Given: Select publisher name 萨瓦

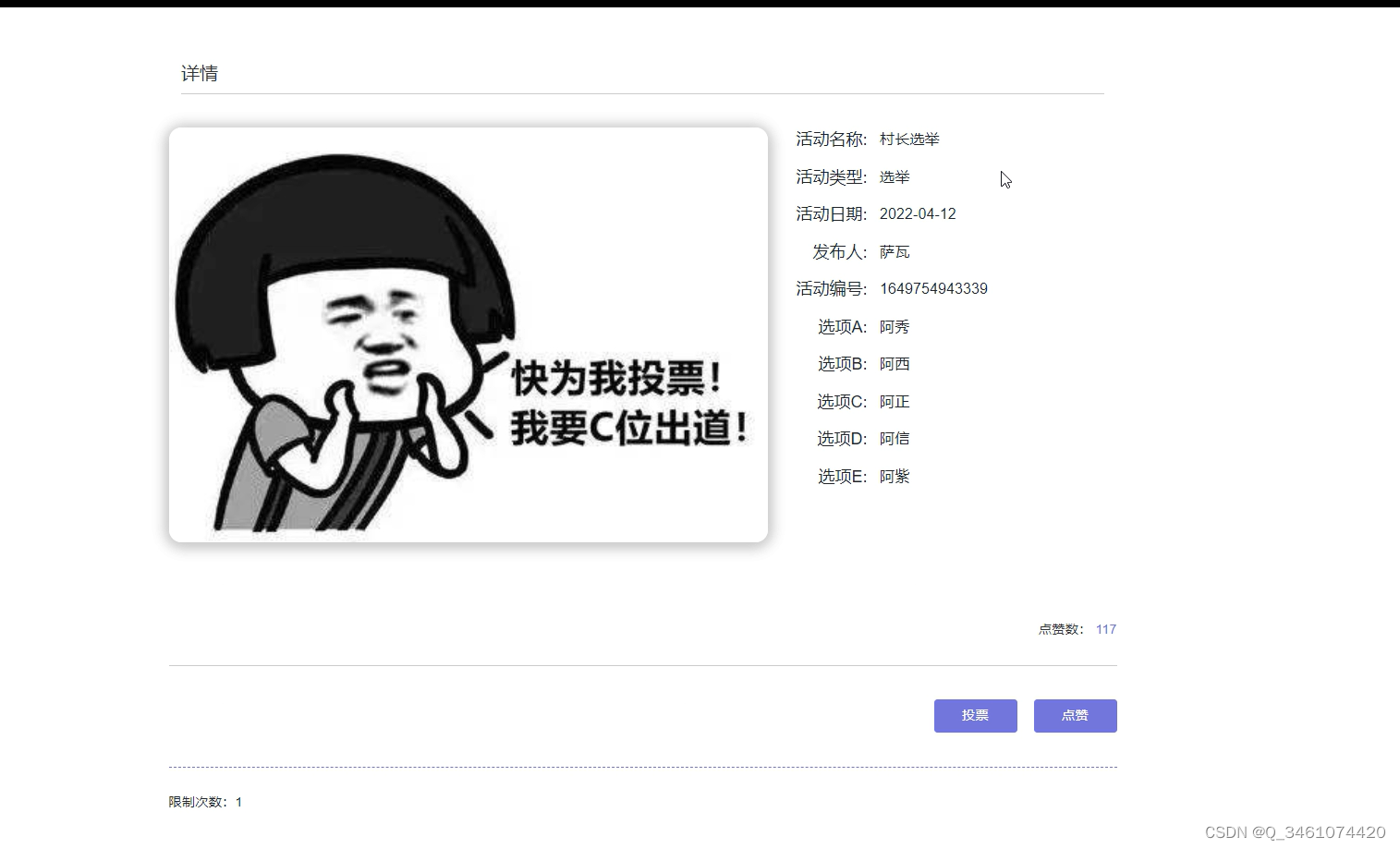Looking at the screenshot, I should point(895,251).
